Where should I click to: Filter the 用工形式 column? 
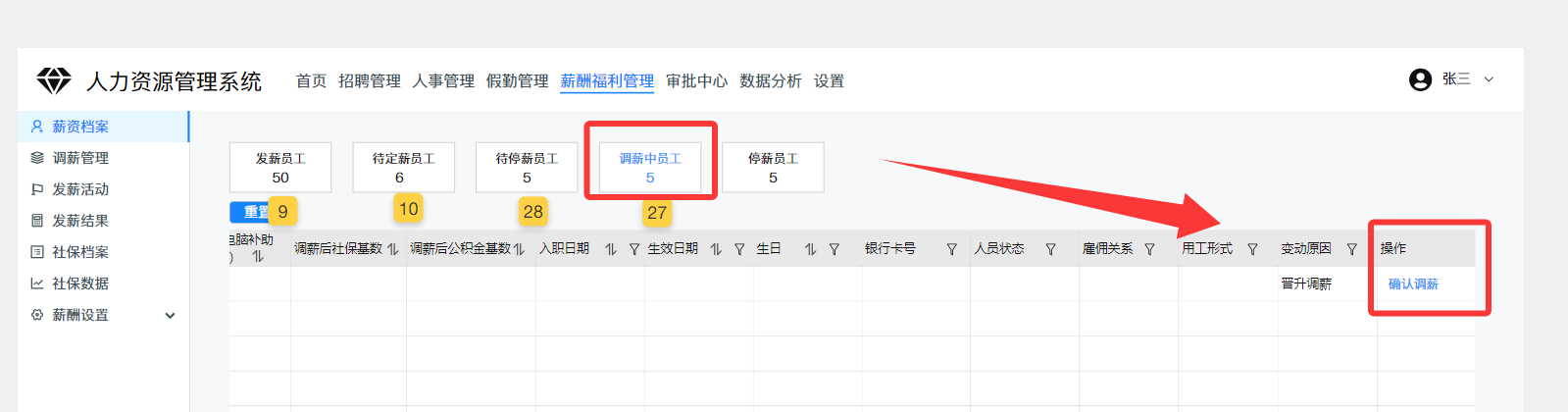(1252, 249)
